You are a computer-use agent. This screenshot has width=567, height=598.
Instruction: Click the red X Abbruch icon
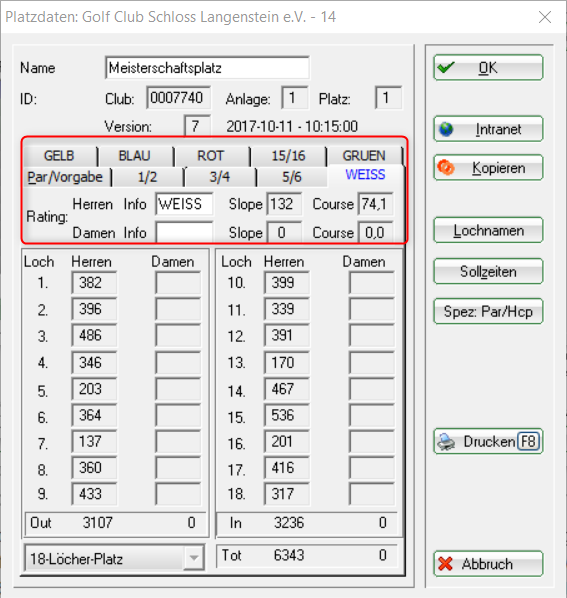coord(445,564)
